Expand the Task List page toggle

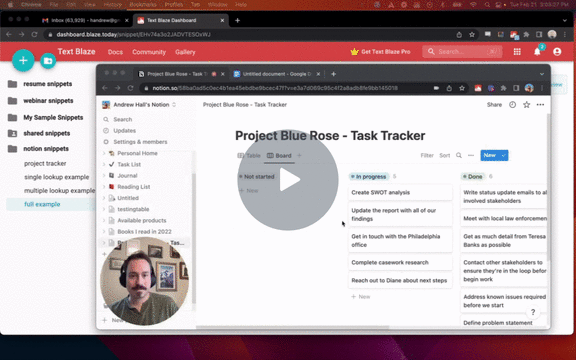pyautogui.click(x=104, y=165)
